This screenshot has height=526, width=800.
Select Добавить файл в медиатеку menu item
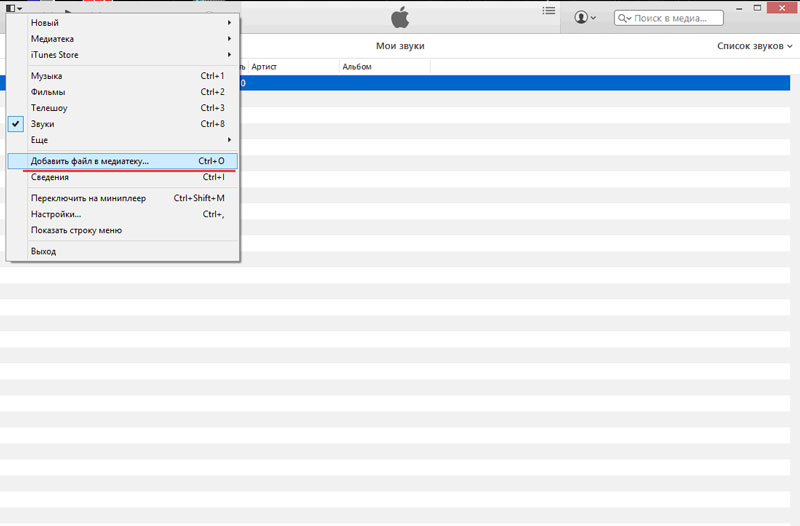[90, 161]
